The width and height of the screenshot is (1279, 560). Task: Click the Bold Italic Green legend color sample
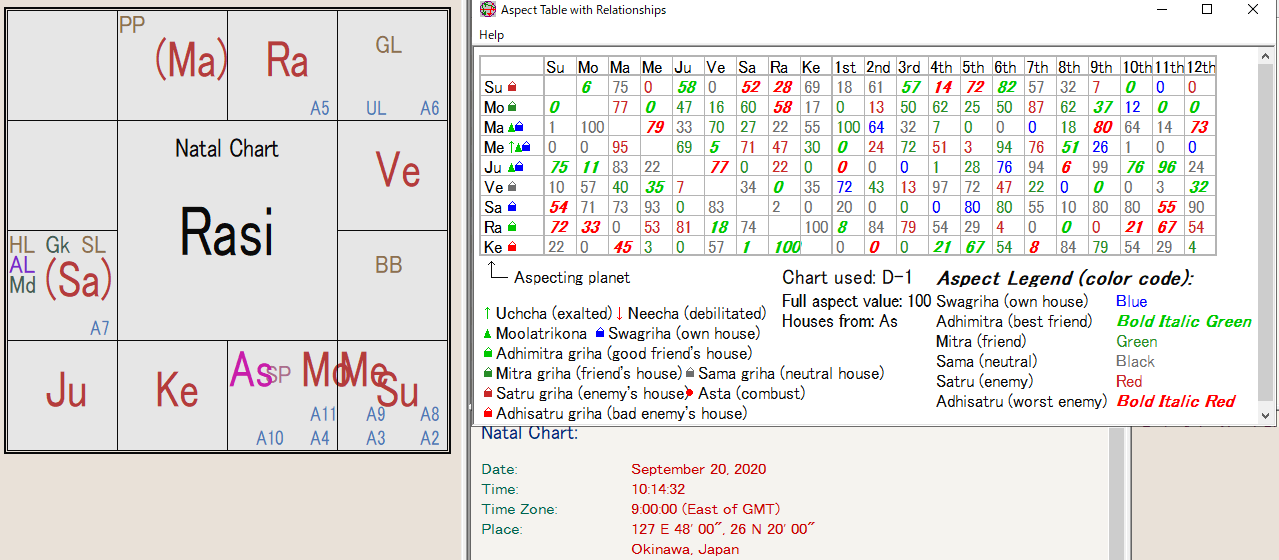pos(1183,322)
